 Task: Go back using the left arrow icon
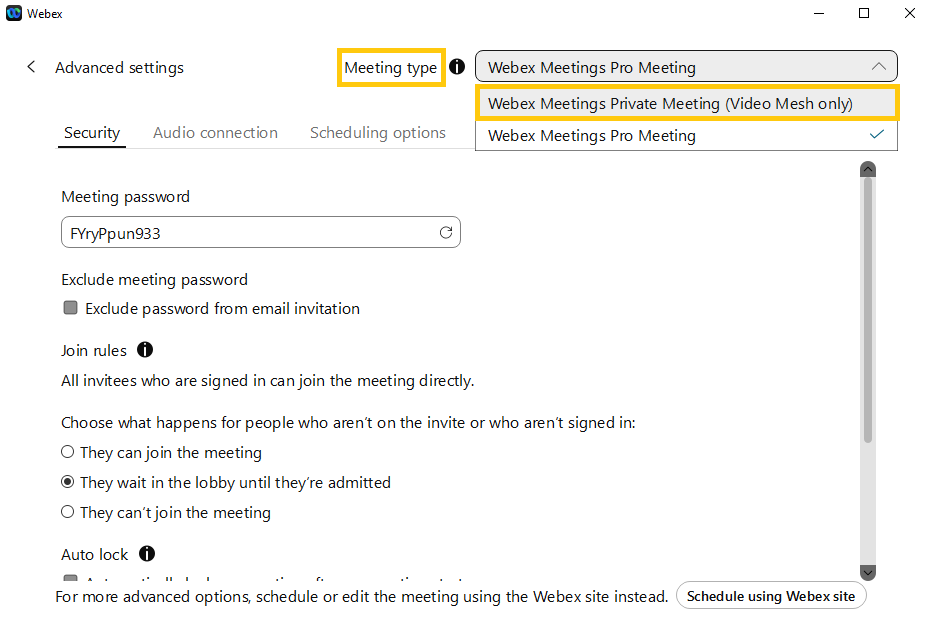(x=31, y=67)
